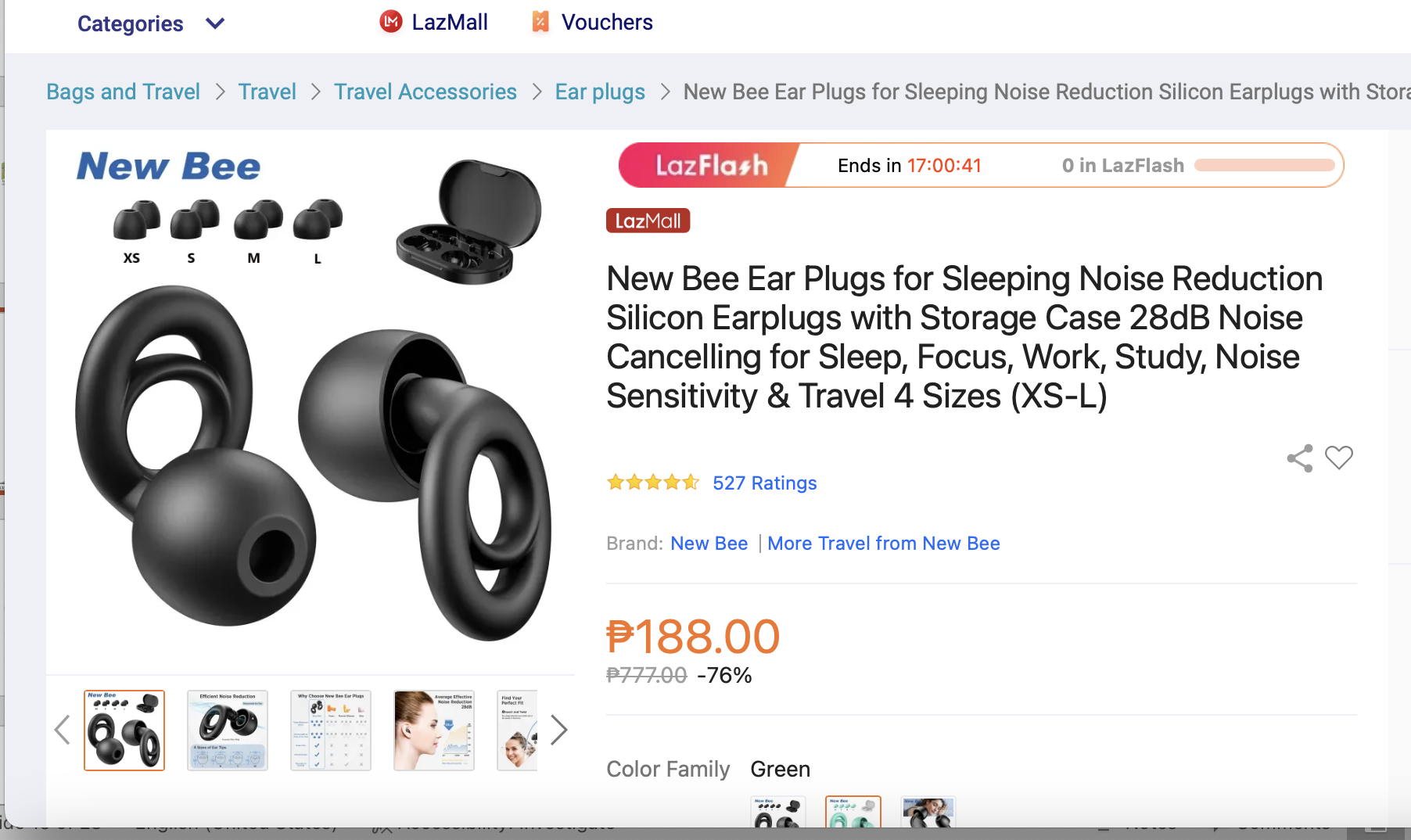
Task: Select the noise reduction chart thumbnail
Action: (x=433, y=730)
